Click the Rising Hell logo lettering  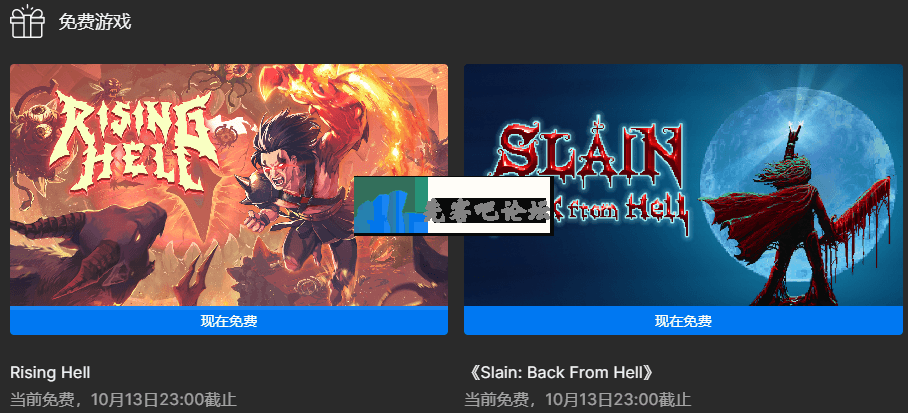tap(132, 142)
